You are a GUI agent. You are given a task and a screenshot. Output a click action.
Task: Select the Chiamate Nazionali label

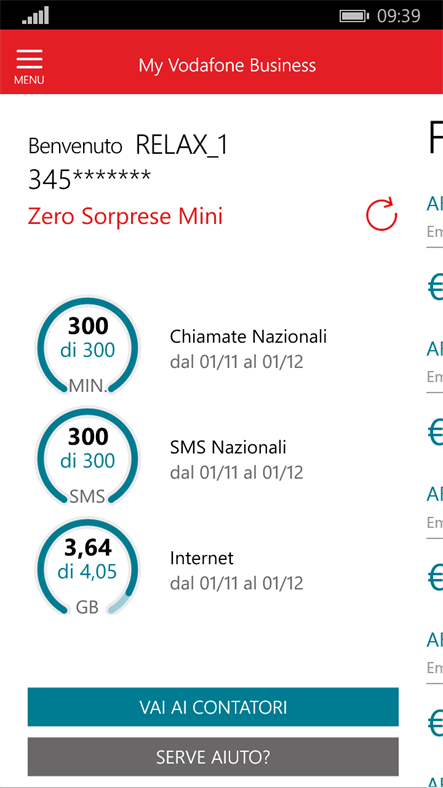tap(248, 336)
